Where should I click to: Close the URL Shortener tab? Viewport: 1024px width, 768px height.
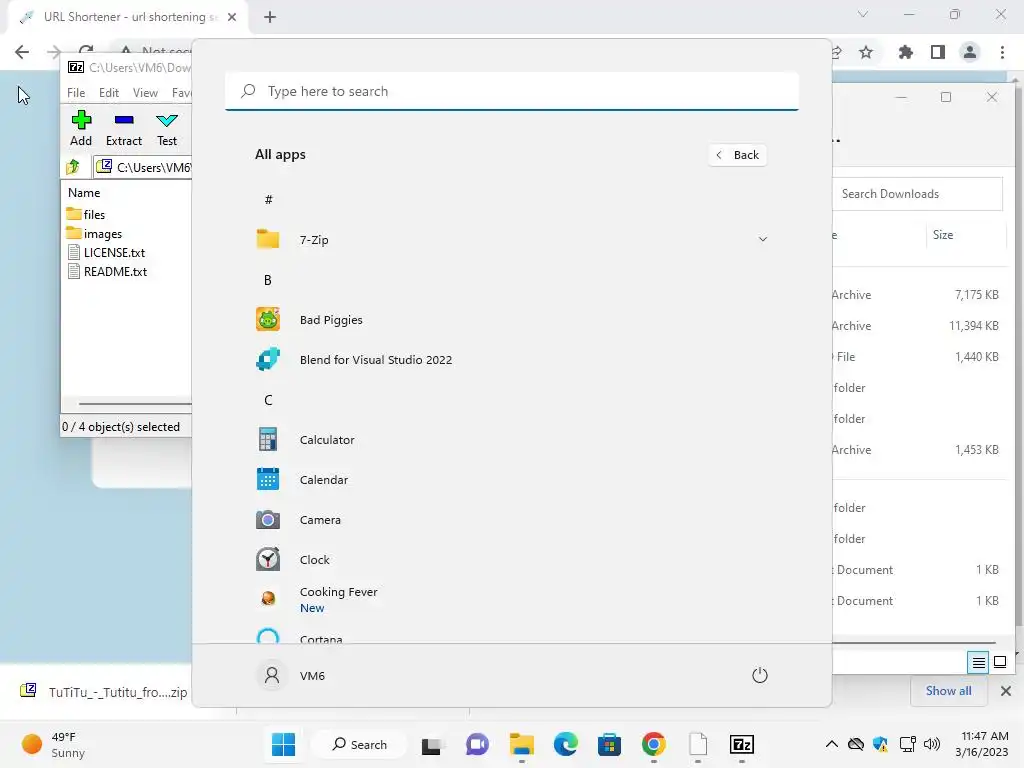pyautogui.click(x=232, y=17)
